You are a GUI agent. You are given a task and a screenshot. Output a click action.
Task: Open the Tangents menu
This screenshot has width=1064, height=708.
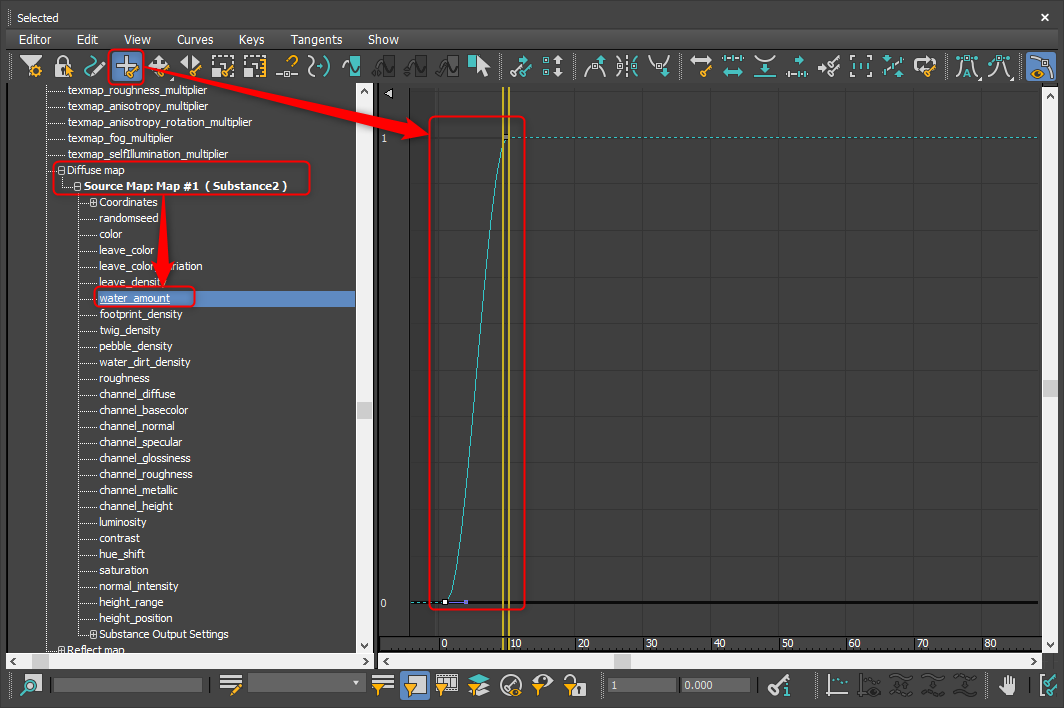(x=316, y=39)
